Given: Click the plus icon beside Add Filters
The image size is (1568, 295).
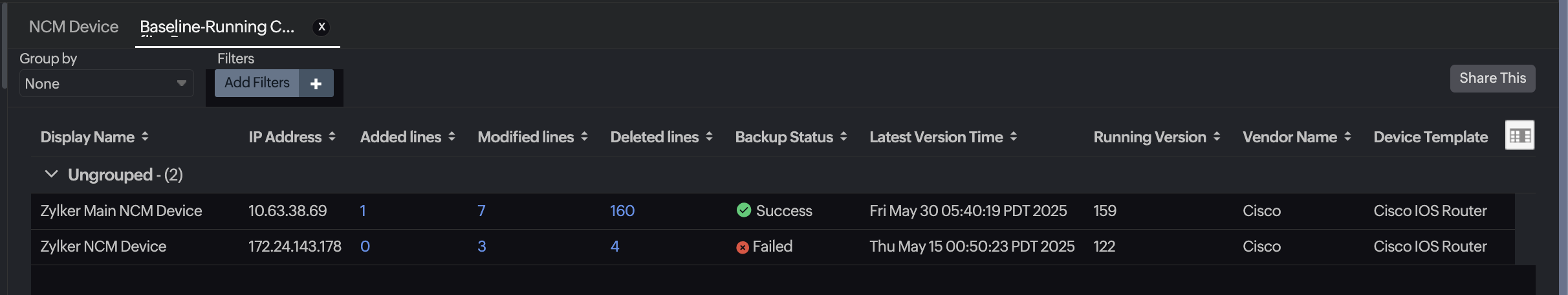Looking at the screenshot, I should [316, 83].
